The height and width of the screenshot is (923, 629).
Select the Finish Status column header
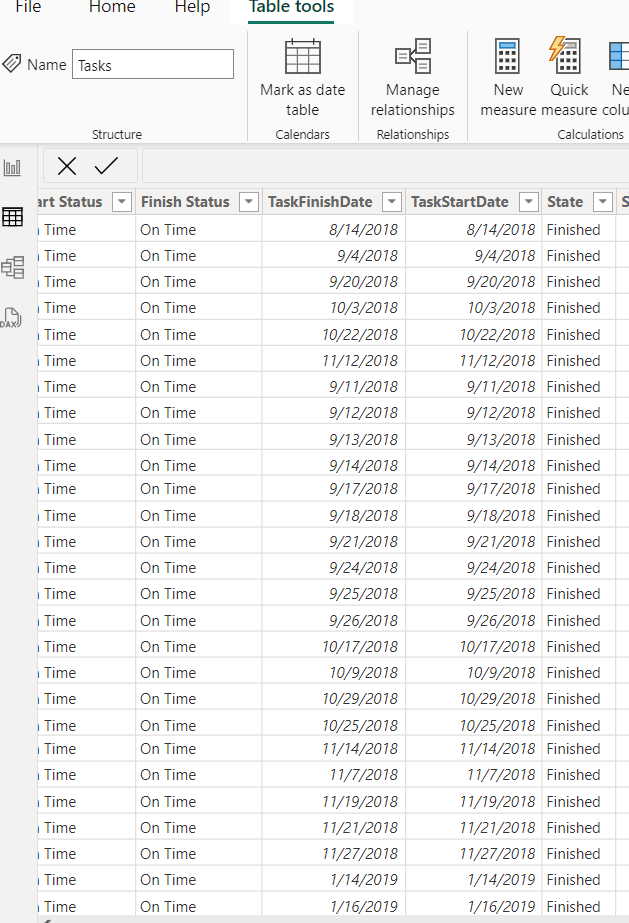click(x=185, y=202)
